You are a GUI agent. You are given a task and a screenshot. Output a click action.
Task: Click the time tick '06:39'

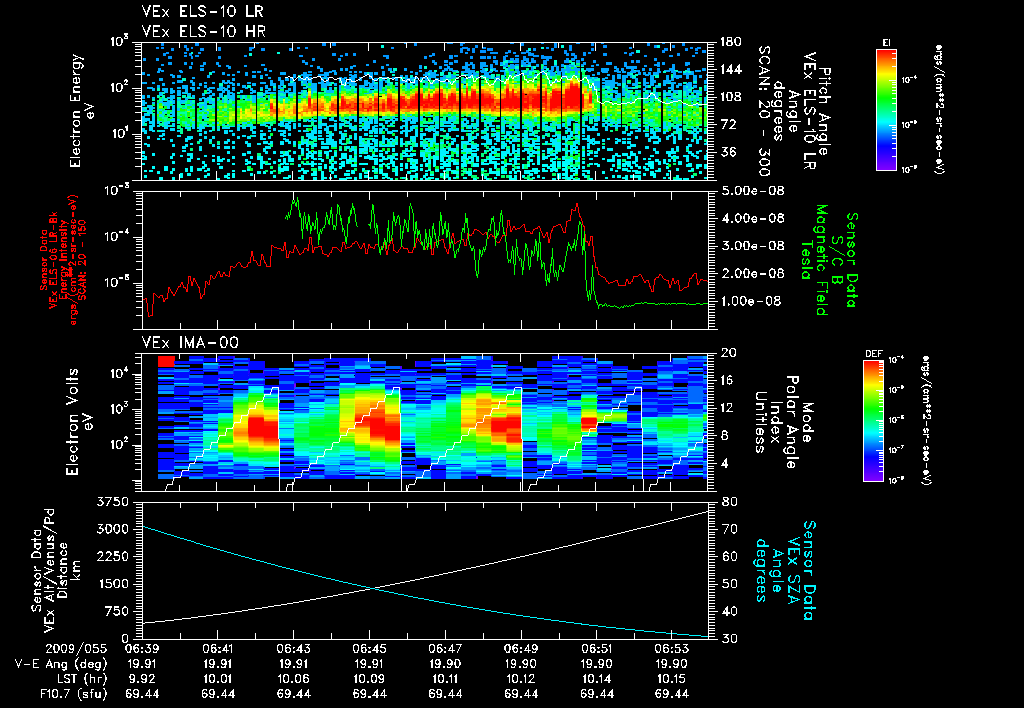pos(142,649)
